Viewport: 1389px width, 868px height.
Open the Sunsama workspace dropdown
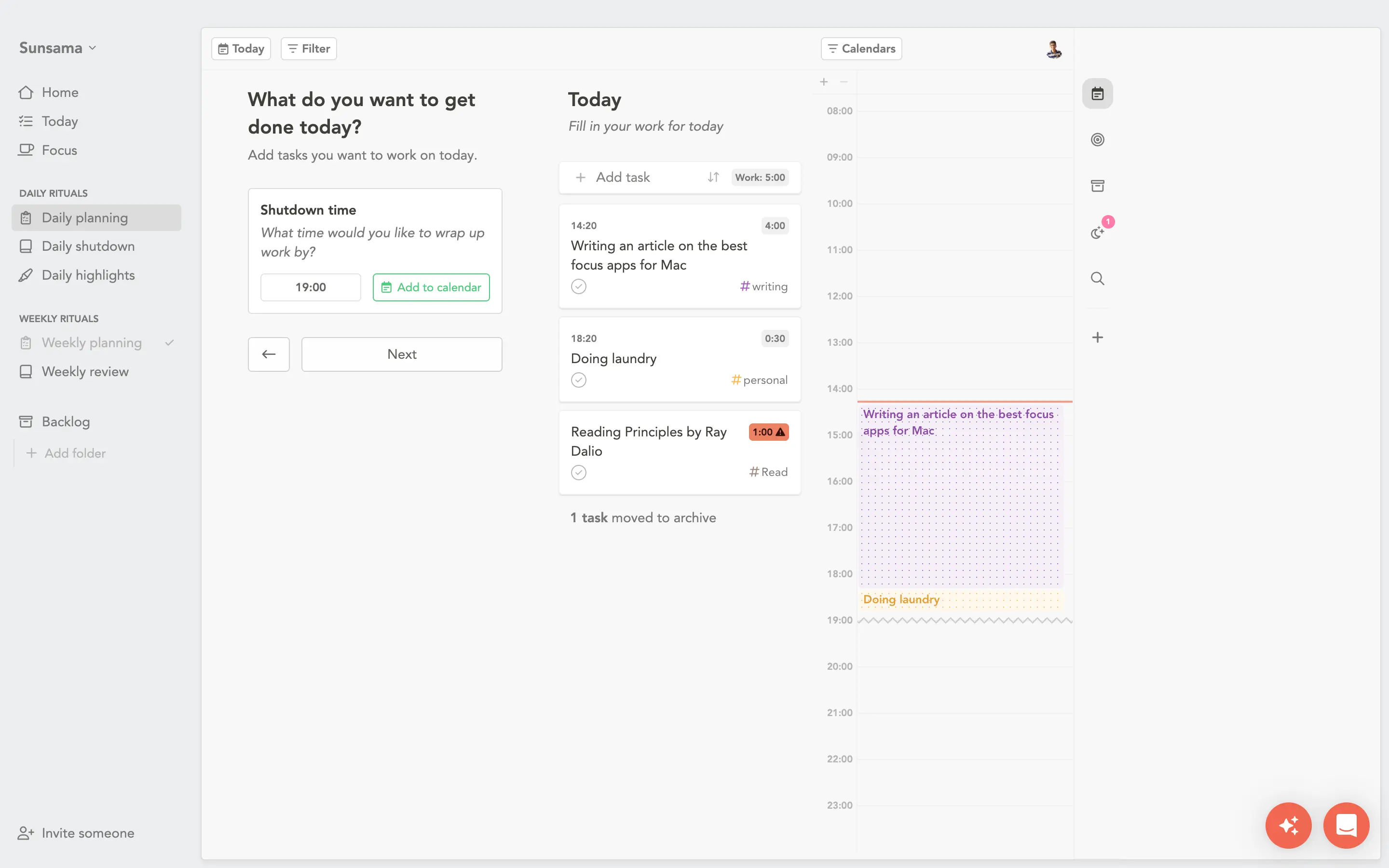point(57,48)
